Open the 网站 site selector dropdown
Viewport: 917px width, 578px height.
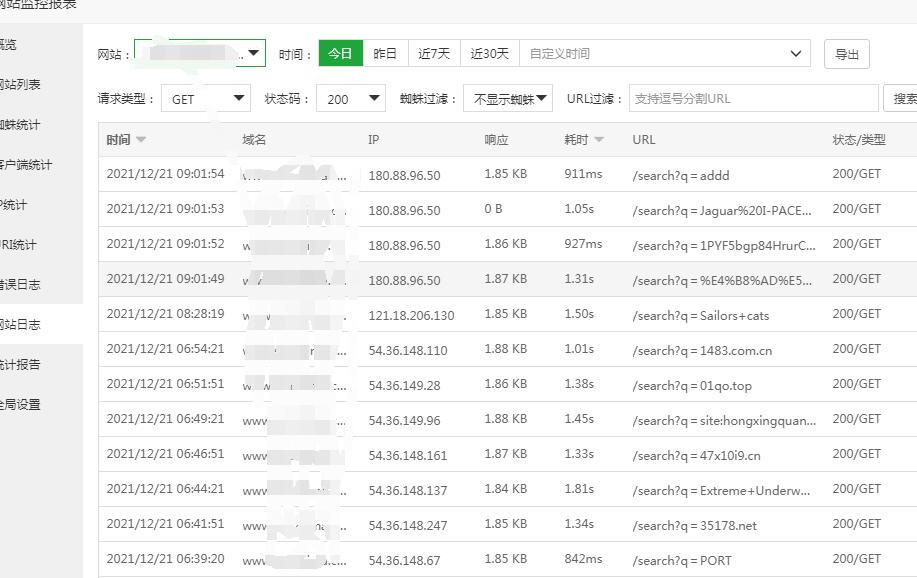[199, 53]
